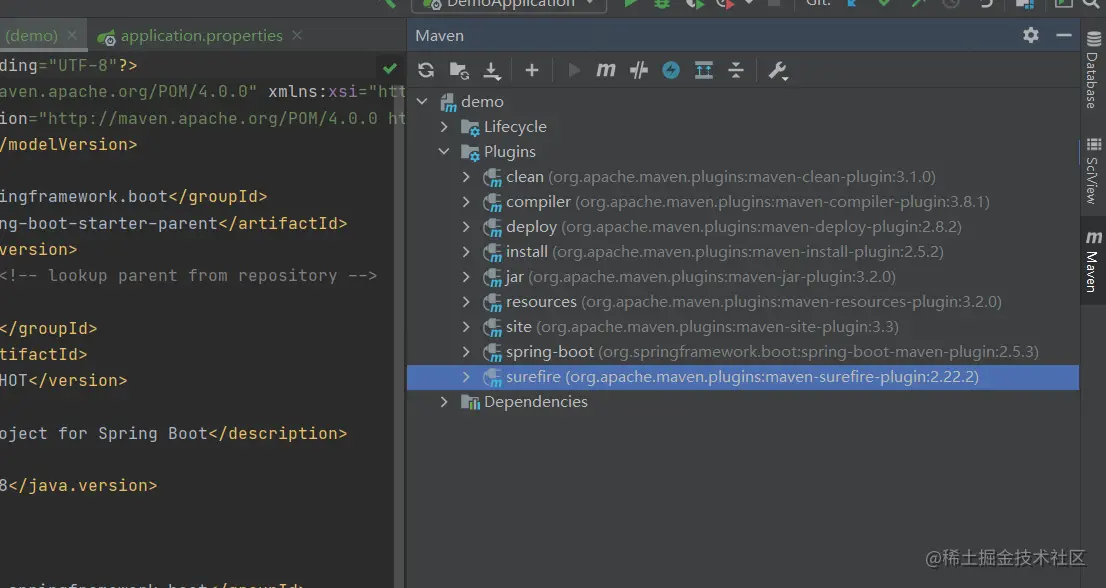This screenshot has height=588, width=1106.
Task: Run DemoApplication with green play button
Action: (x=630, y=4)
